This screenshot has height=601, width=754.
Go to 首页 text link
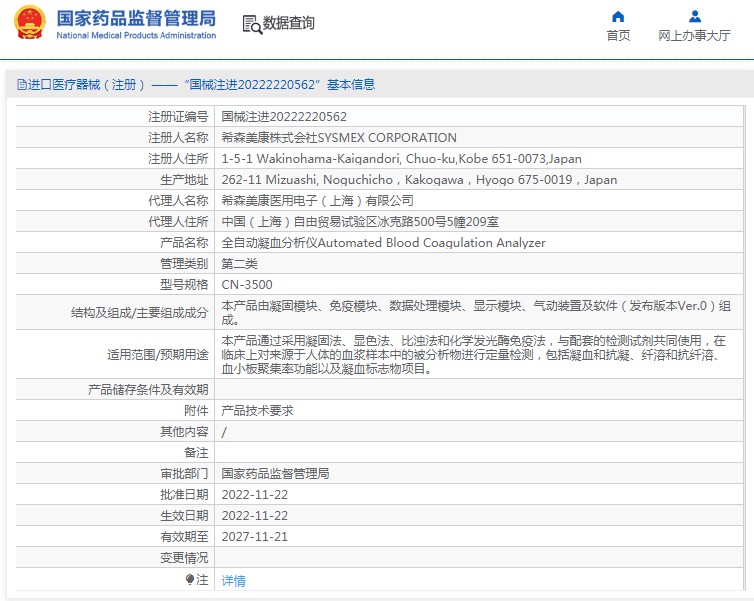pos(618,36)
